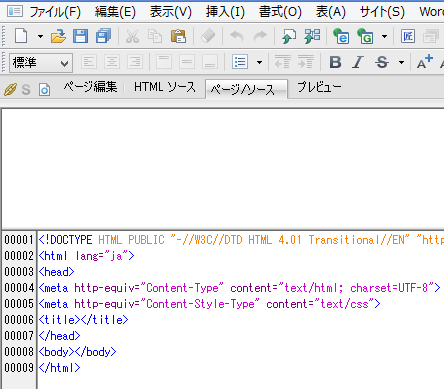Viewport: 444px width, 389px height.
Task: Click the Paste clipboard icon
Action: tap(178, 36)
